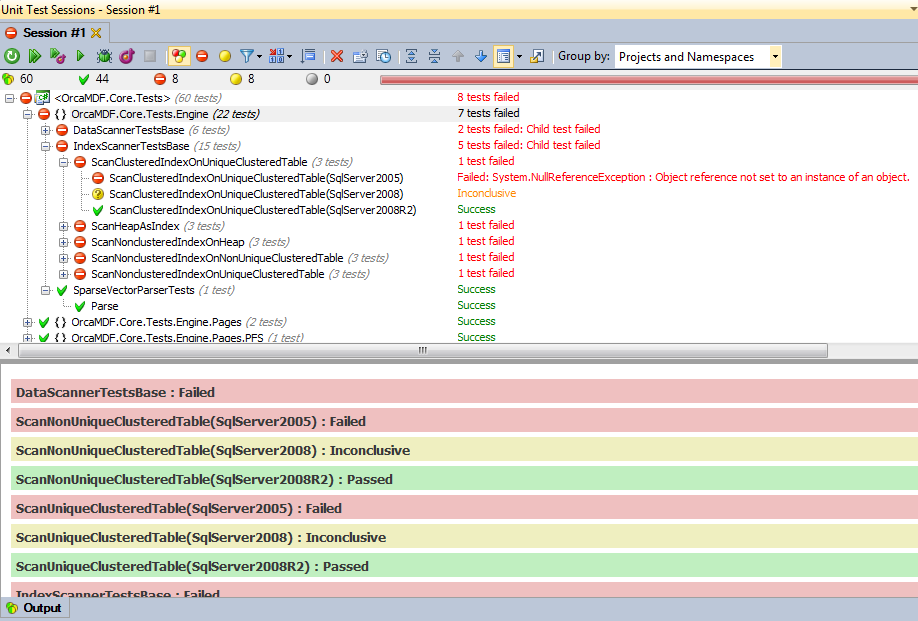Click the scrollbar's left arrow

point(8,351)
